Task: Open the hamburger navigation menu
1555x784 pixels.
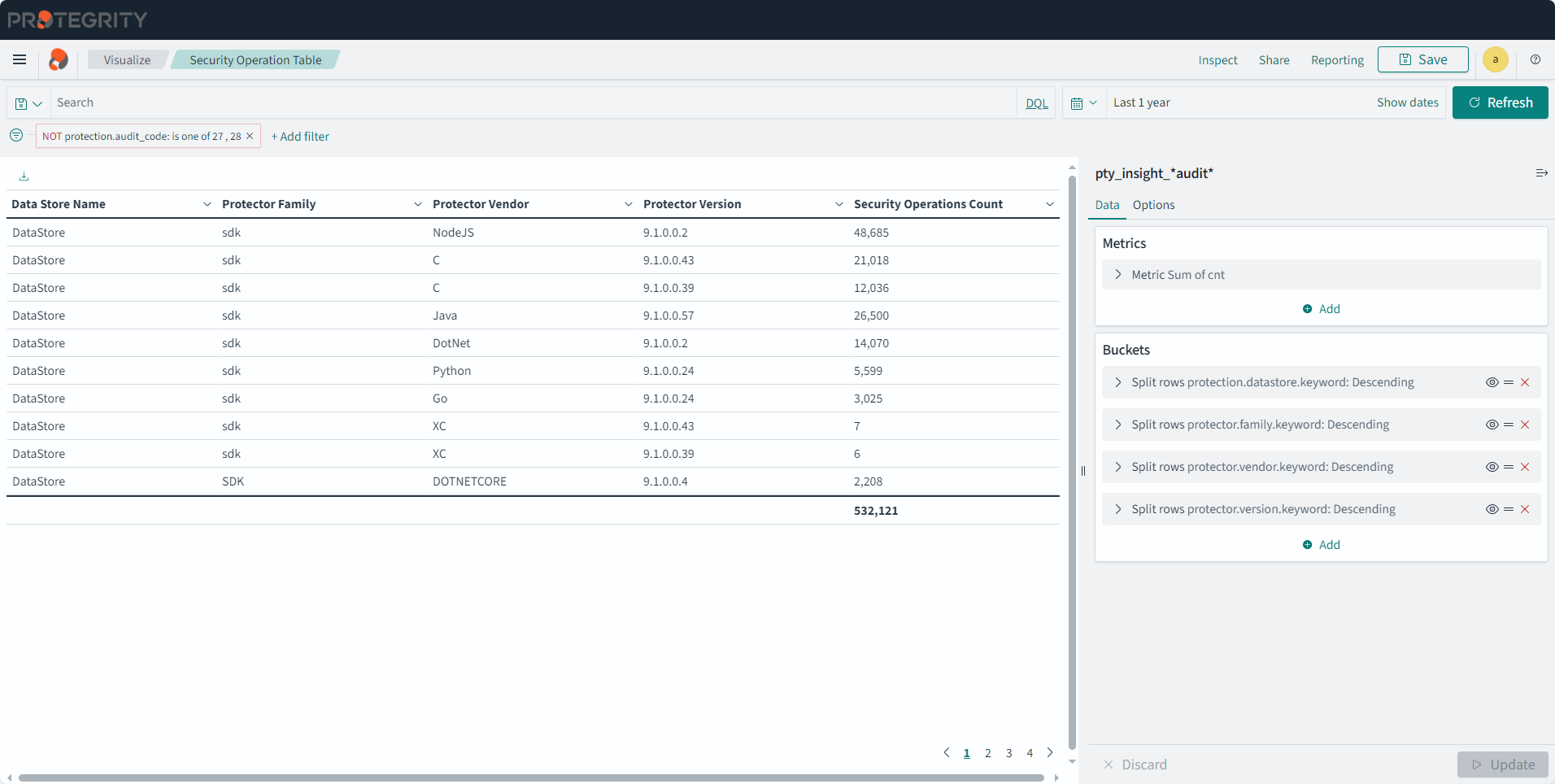Action: (x=20, y=59)
